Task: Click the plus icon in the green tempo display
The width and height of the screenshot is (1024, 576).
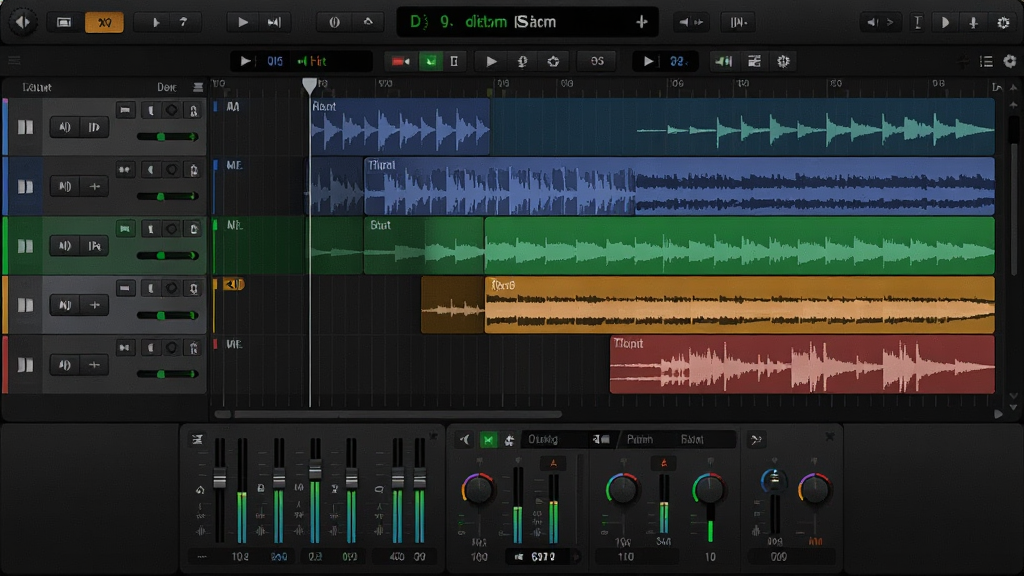Action: pos(641,22)
